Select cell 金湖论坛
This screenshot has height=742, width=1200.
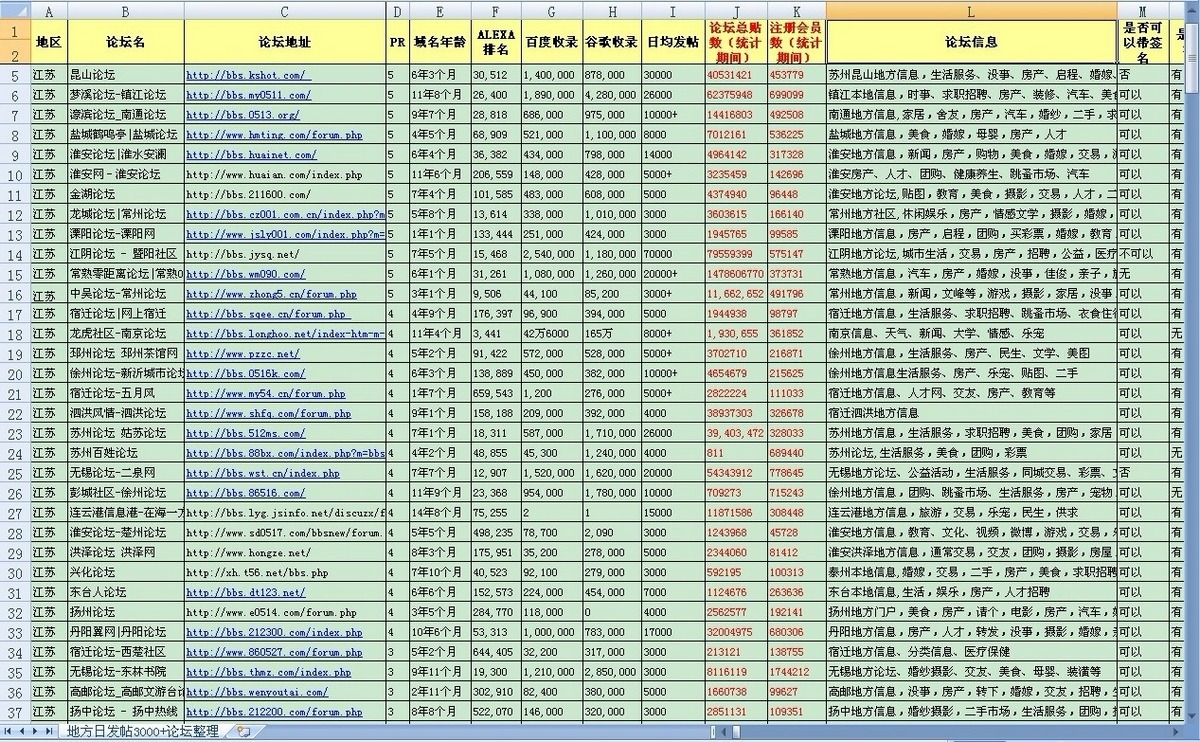[125, 194]
